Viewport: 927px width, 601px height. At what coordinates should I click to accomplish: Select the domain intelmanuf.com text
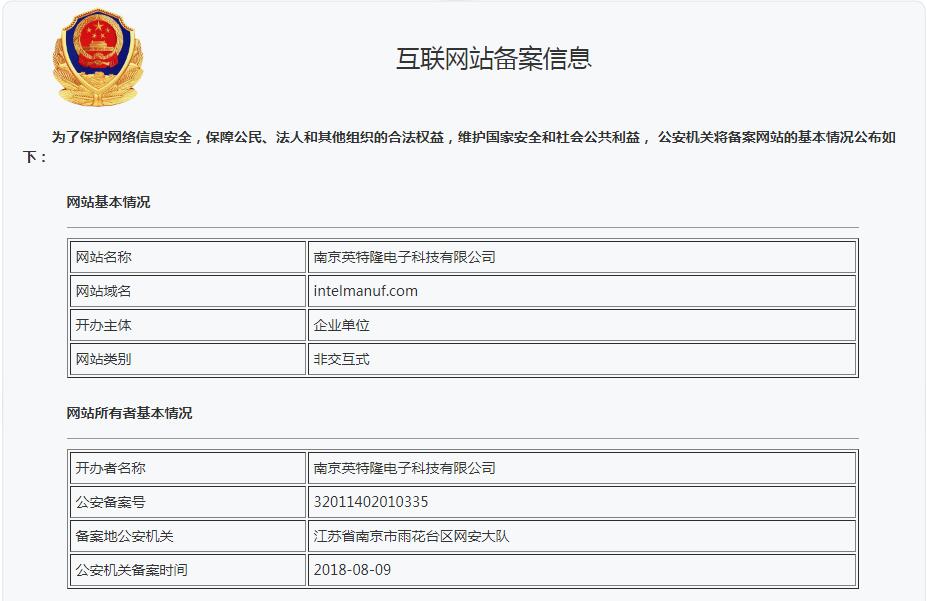pyautogui.click(x=365, y=291)
